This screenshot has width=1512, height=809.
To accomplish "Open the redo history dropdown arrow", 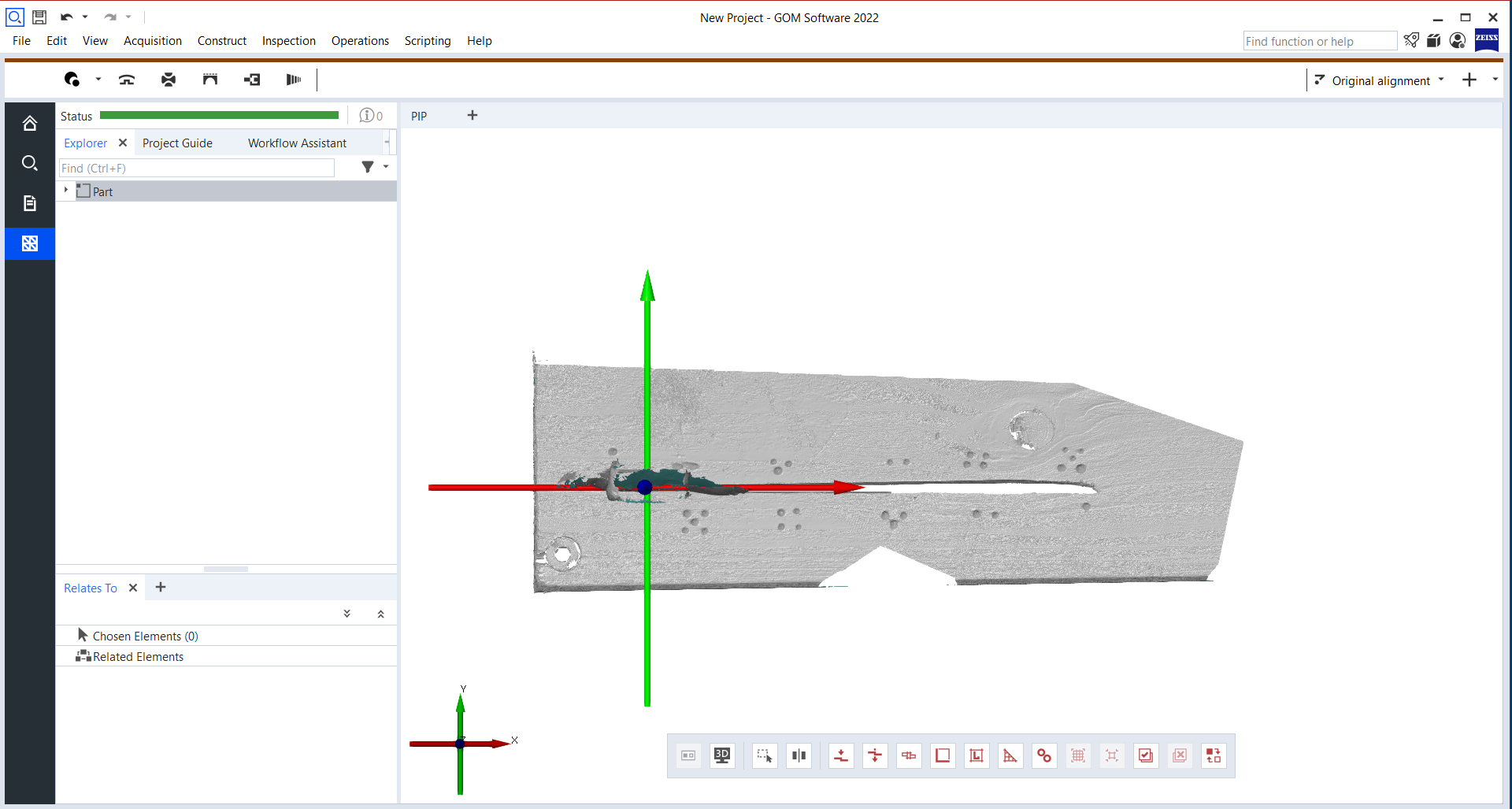I will [128, 17].
